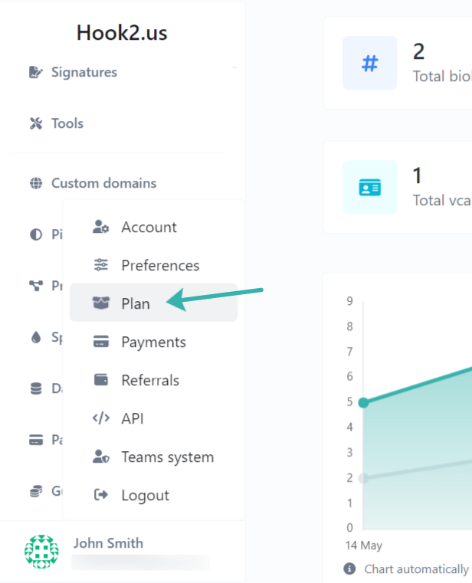Image resolution: width=472 pixels, height=583 pixels.
Task: Click the Tools wrench icon
Action: tap(36, 123)
